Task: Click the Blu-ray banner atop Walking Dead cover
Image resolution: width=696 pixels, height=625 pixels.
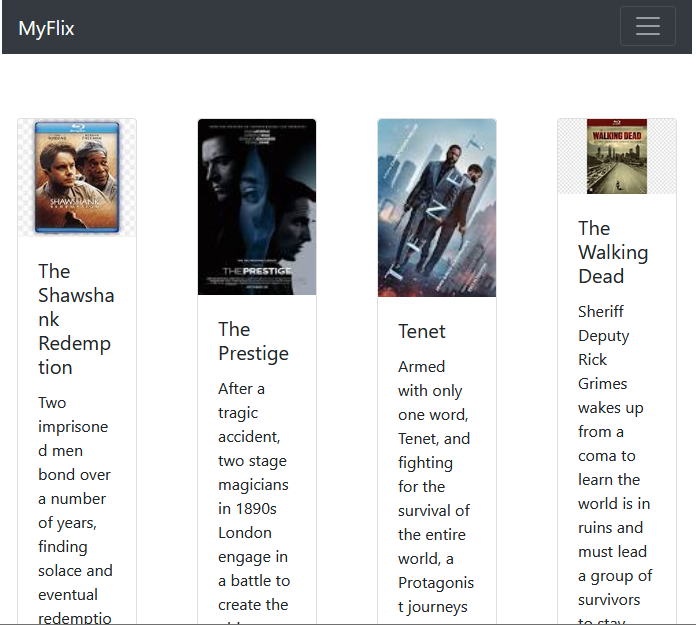Action: pyautogui.click(x=617, y=124)
